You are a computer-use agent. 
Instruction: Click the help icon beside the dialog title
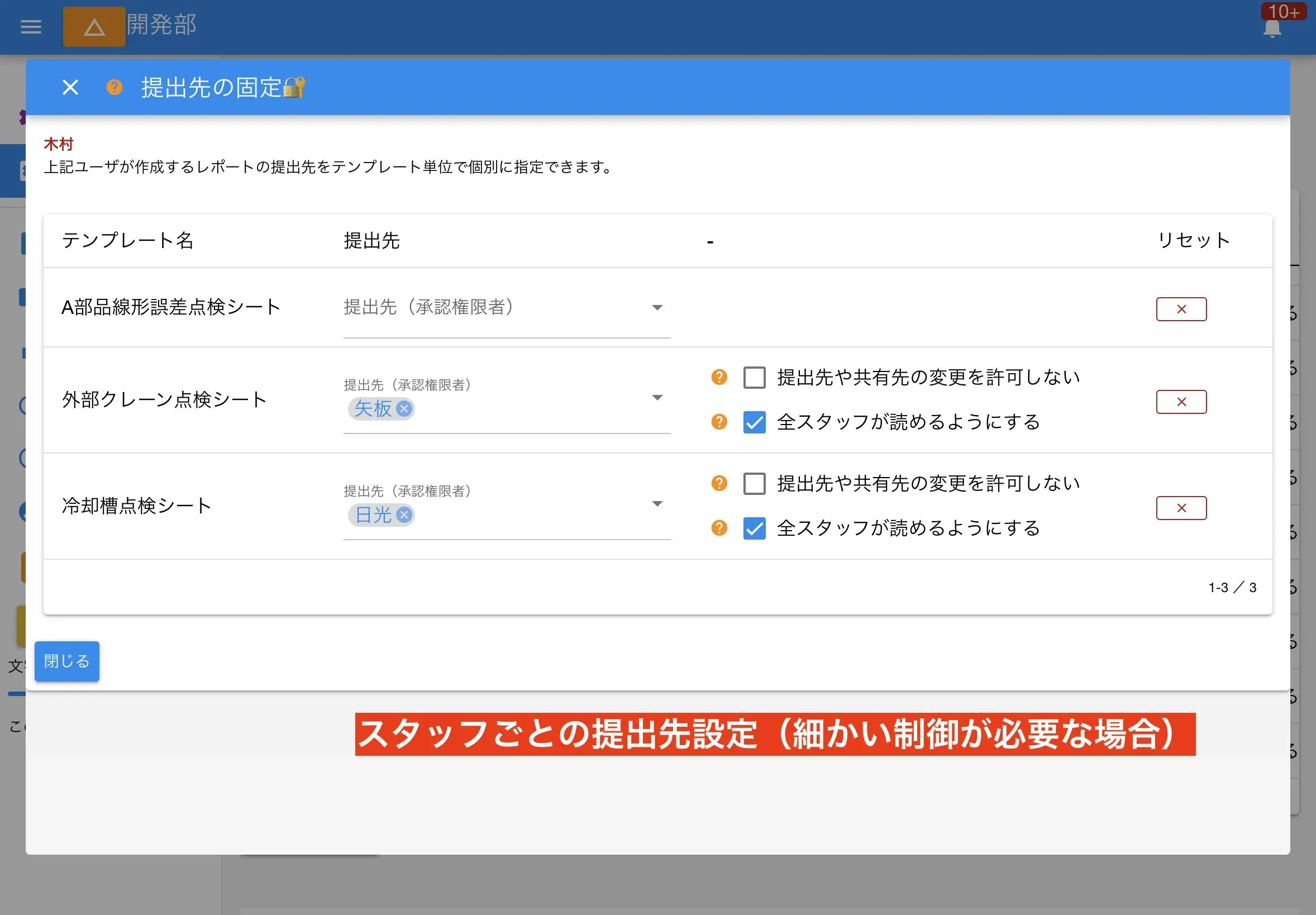click(114, 87)
